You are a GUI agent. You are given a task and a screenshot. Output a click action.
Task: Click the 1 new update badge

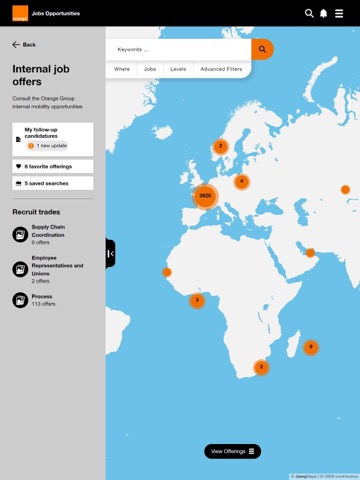click(x=47, y=146)
